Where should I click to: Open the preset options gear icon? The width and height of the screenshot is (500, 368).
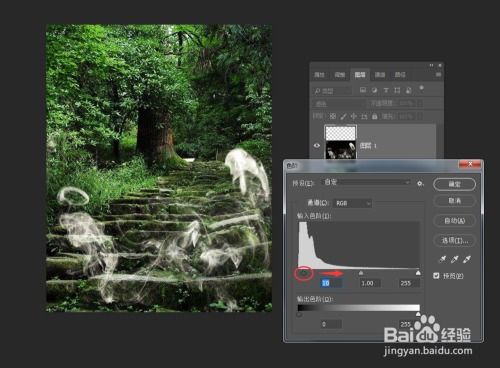click(x=420, y=183)
